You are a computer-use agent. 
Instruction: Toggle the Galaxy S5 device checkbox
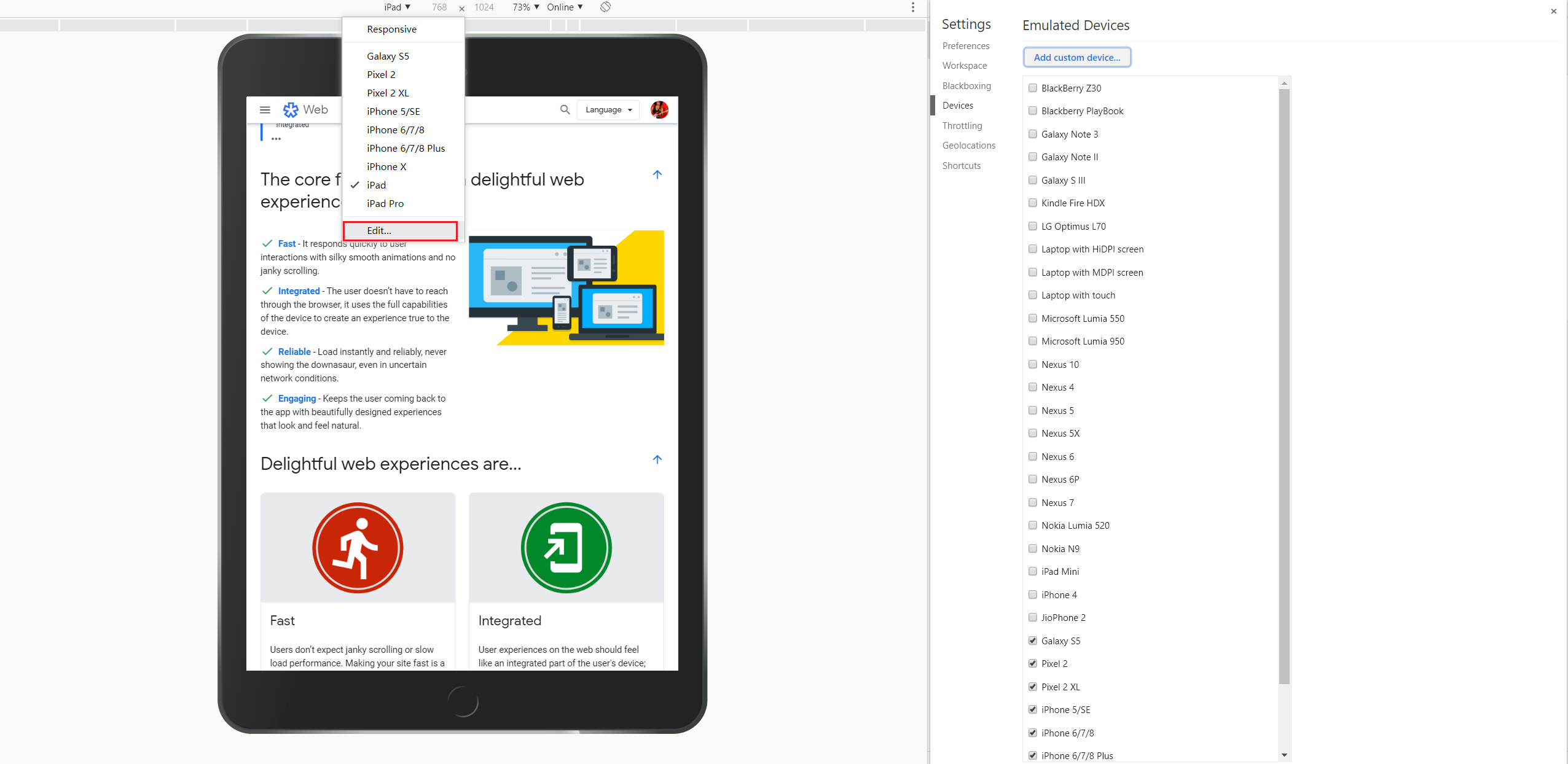(x=1032, y=640)
